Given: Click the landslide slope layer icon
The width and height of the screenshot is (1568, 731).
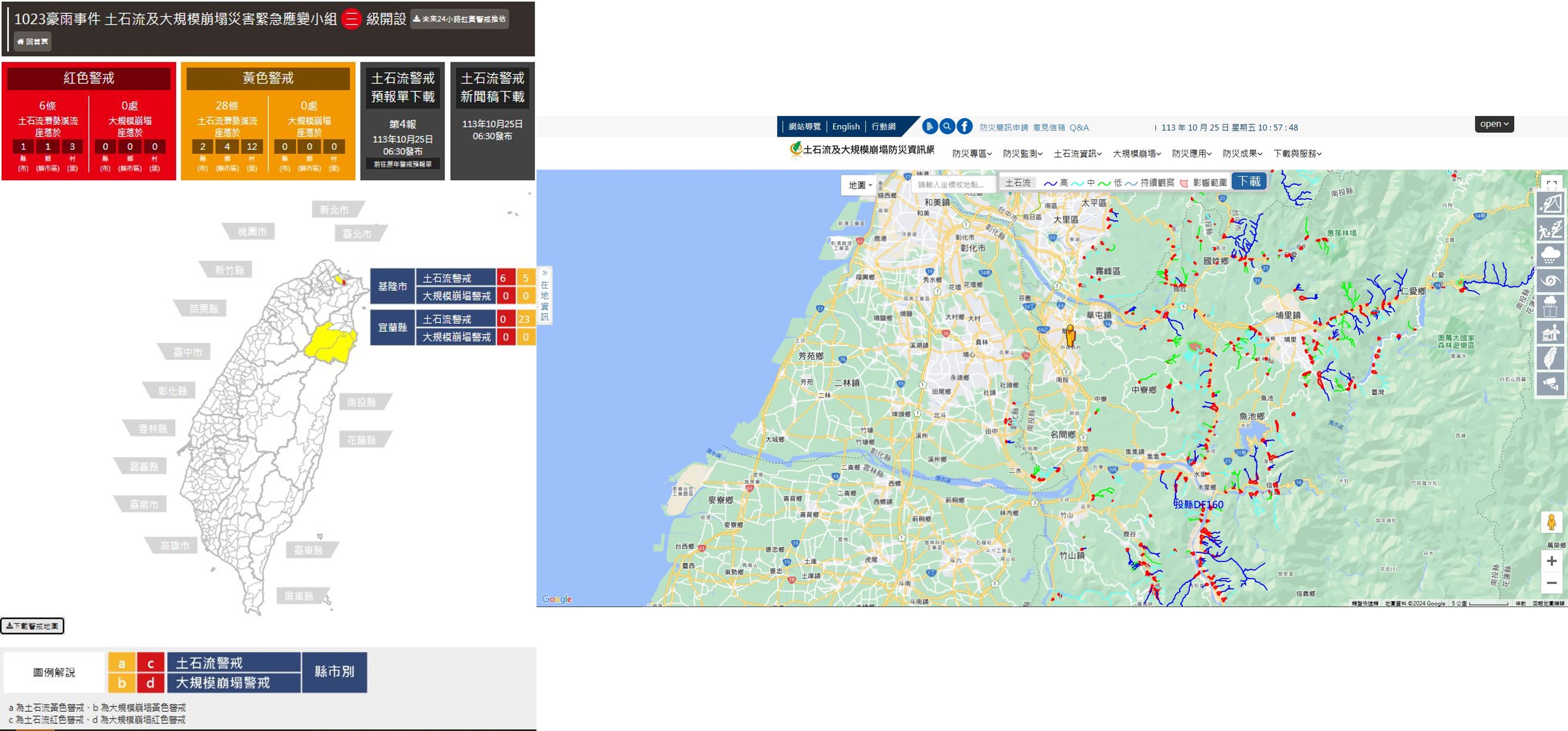Looking at the screenshot, I should (x=1550, y=204).
